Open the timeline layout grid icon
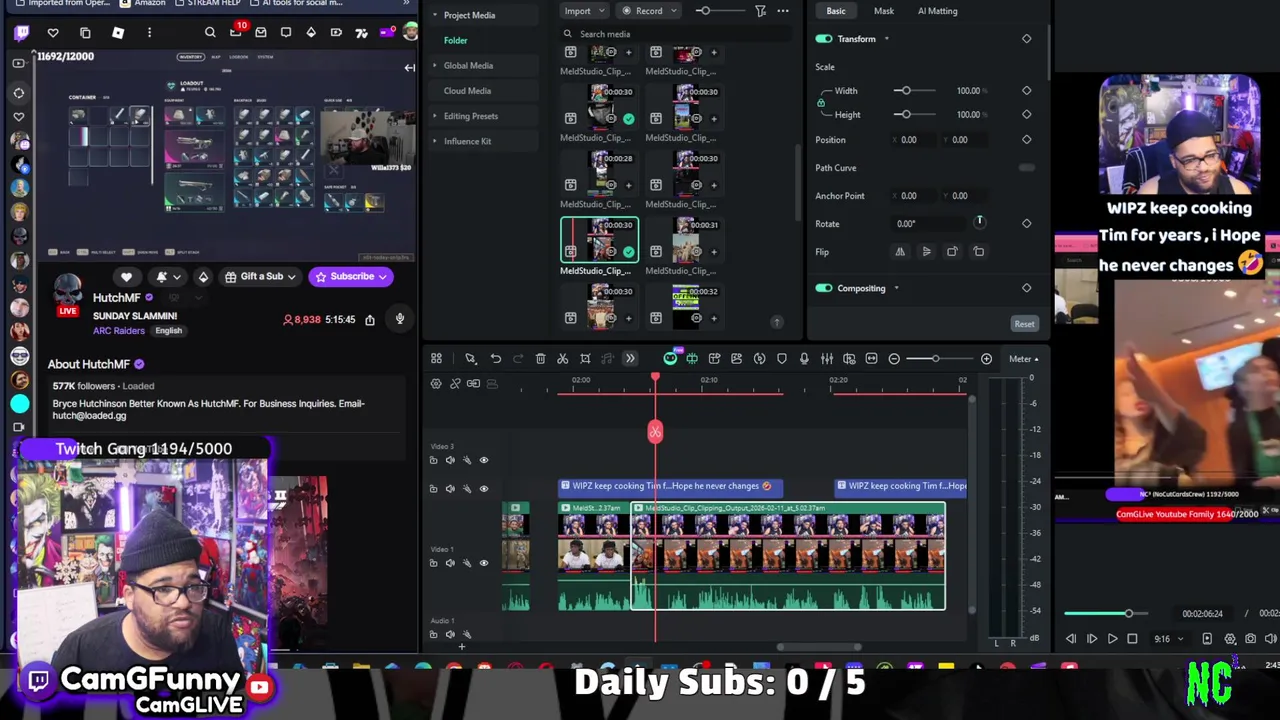The height and width of the screenshot is (720, 1280). coord(436,359)
